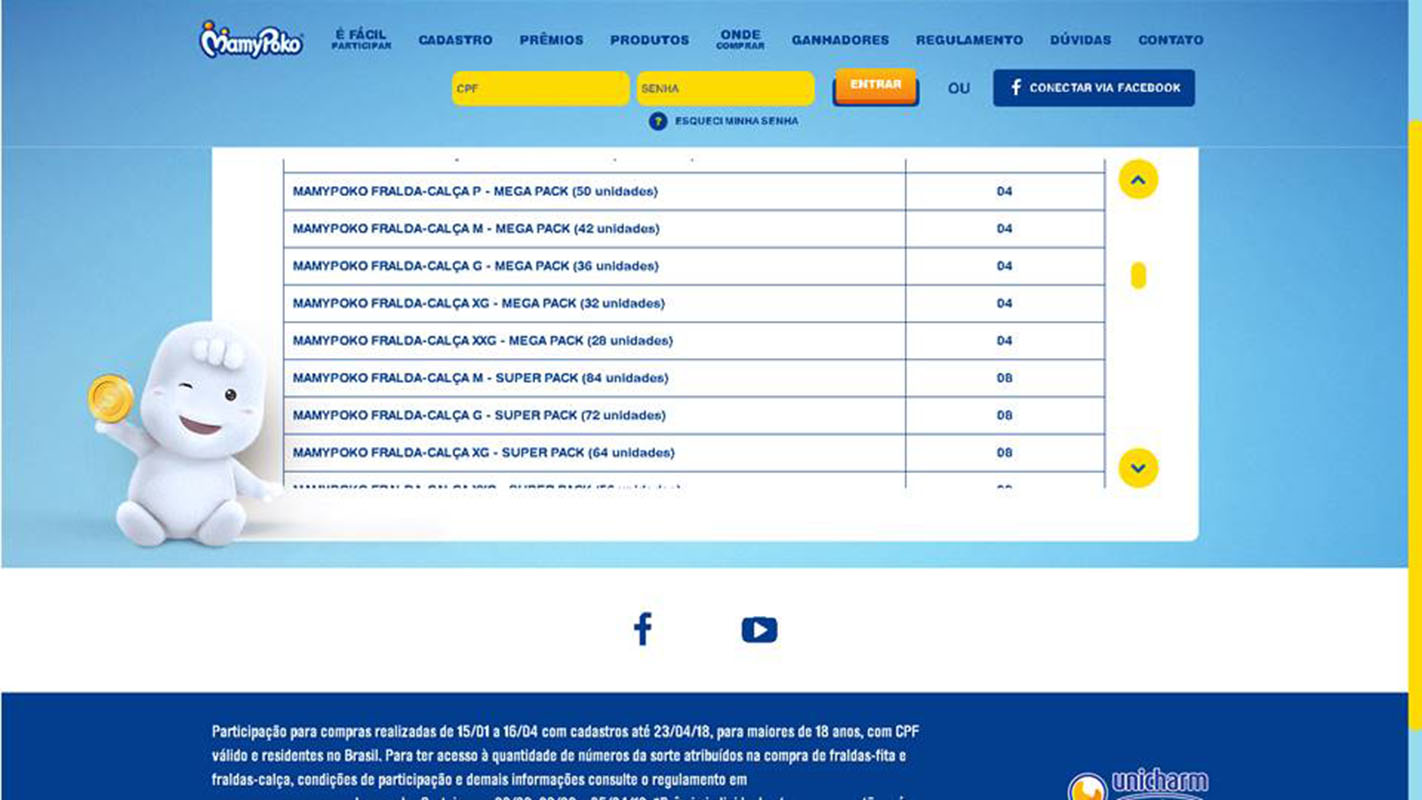Click value 04 in P Mega Pack row
Screen dimensions: 1422x800
point(1005,191)
